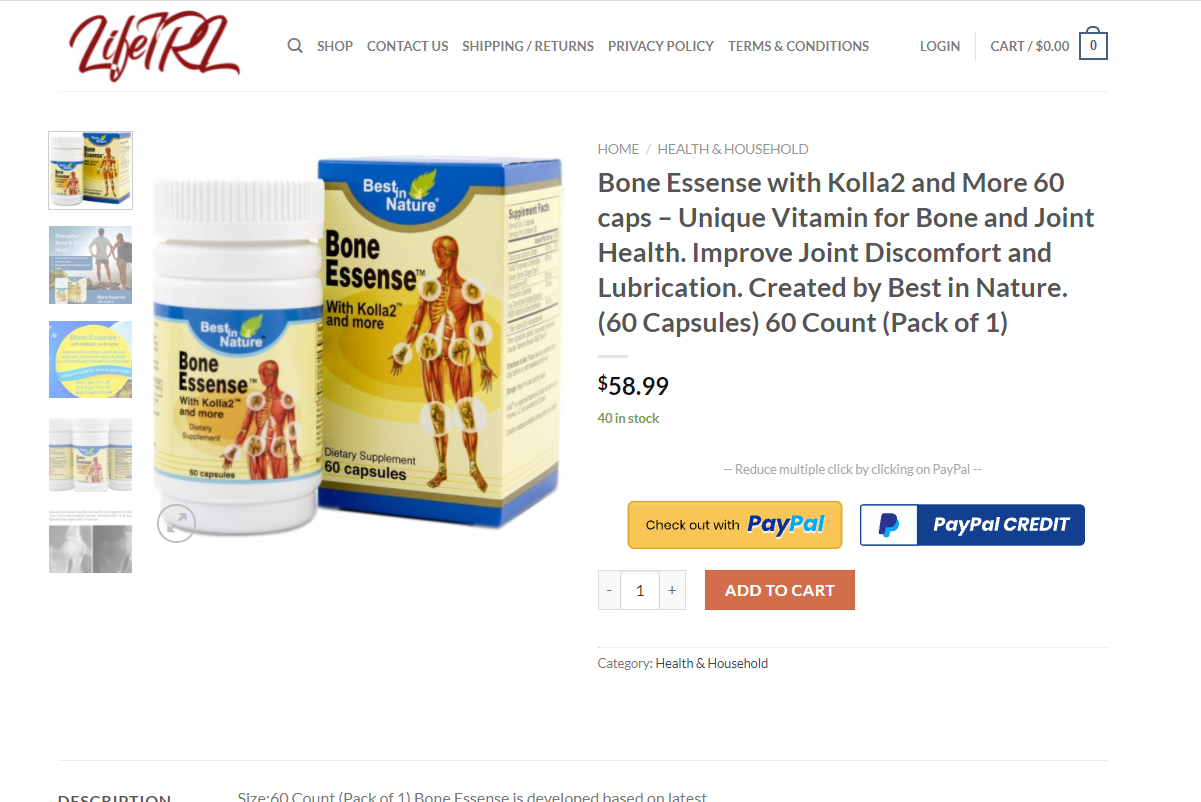Click the PayPal CREDIT logo button
Viewport: 1201px width, 802px height.
point(972,525)
